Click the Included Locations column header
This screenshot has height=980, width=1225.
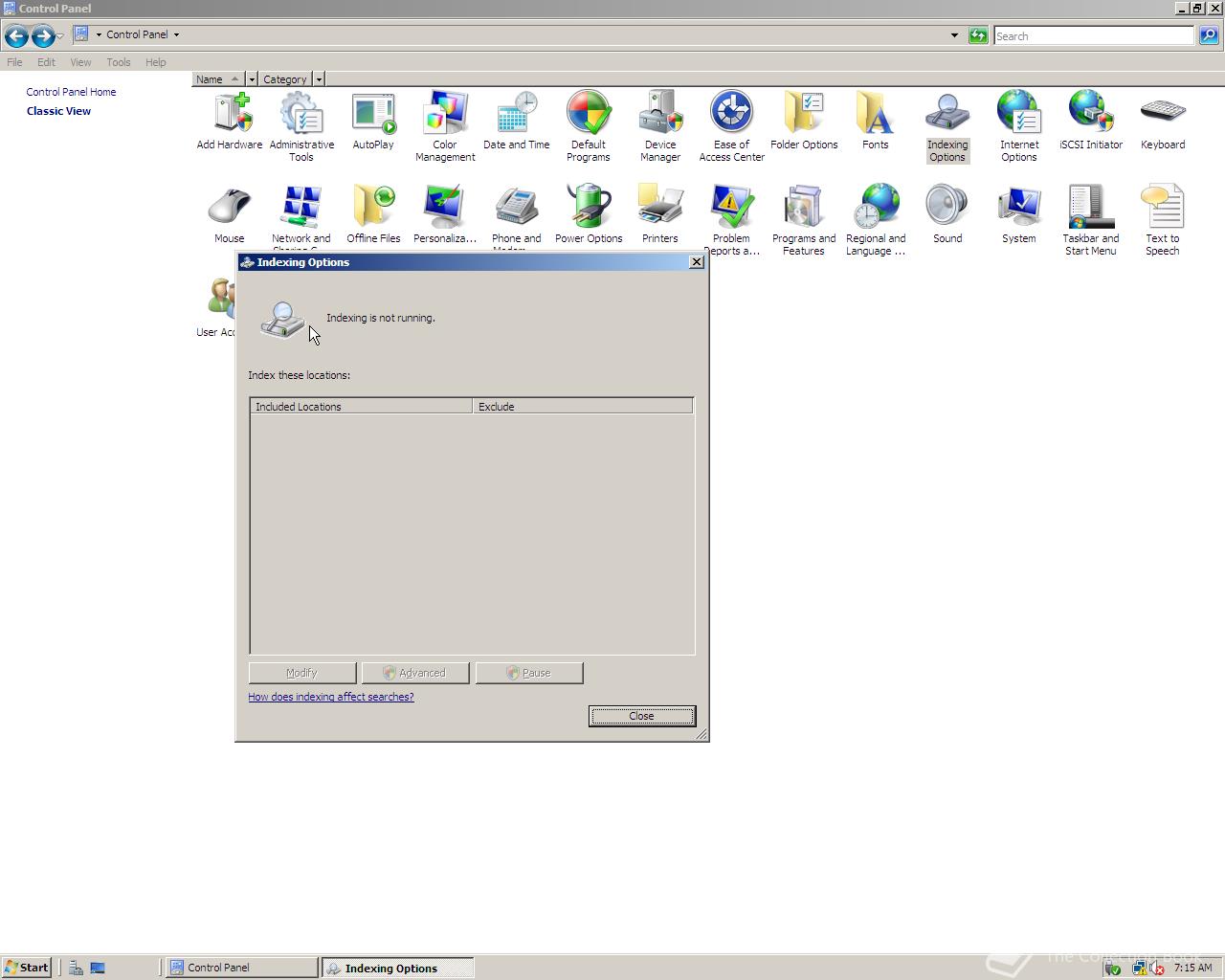pyautogui.click(x=361, y=407)
